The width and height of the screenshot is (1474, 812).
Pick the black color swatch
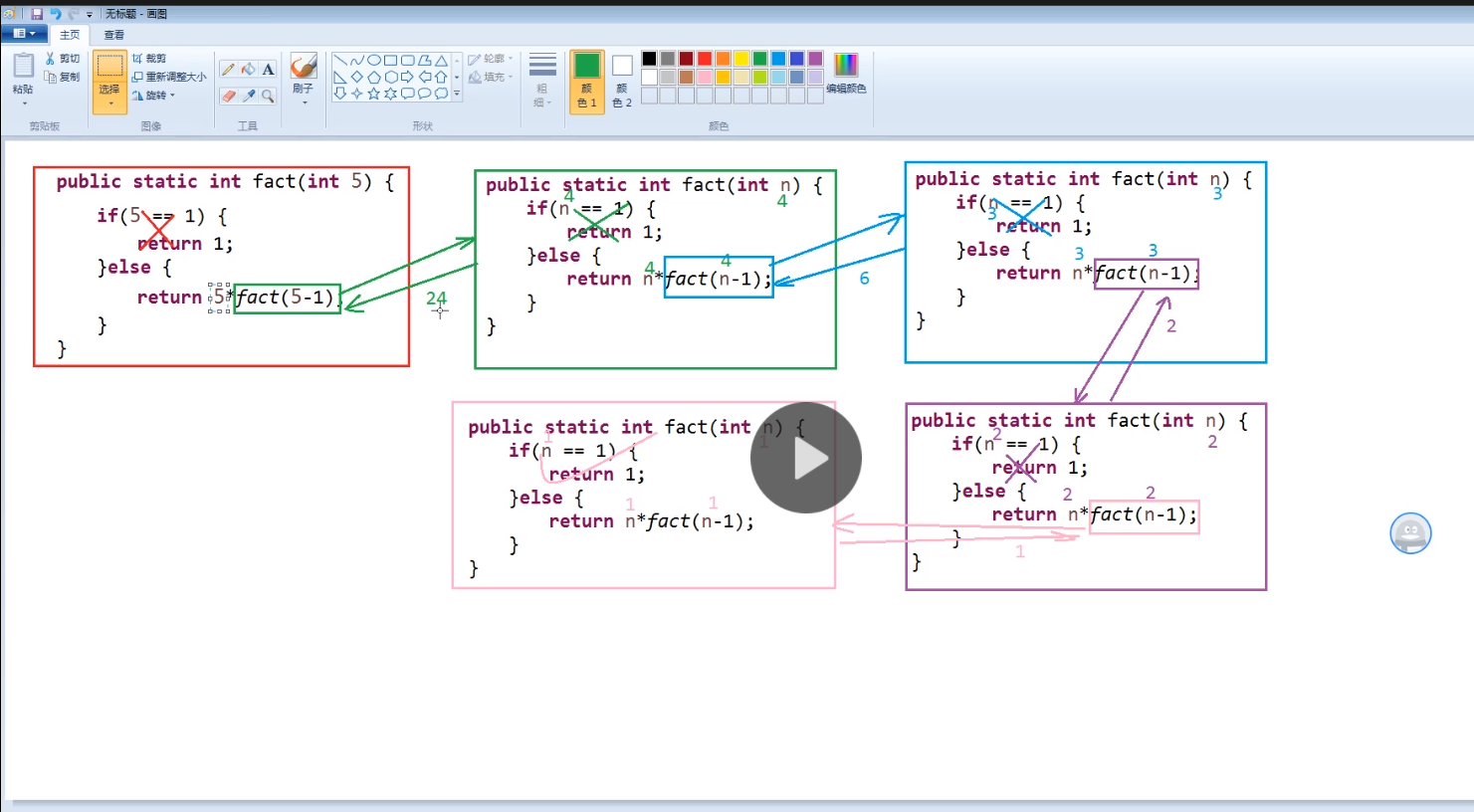649,59
